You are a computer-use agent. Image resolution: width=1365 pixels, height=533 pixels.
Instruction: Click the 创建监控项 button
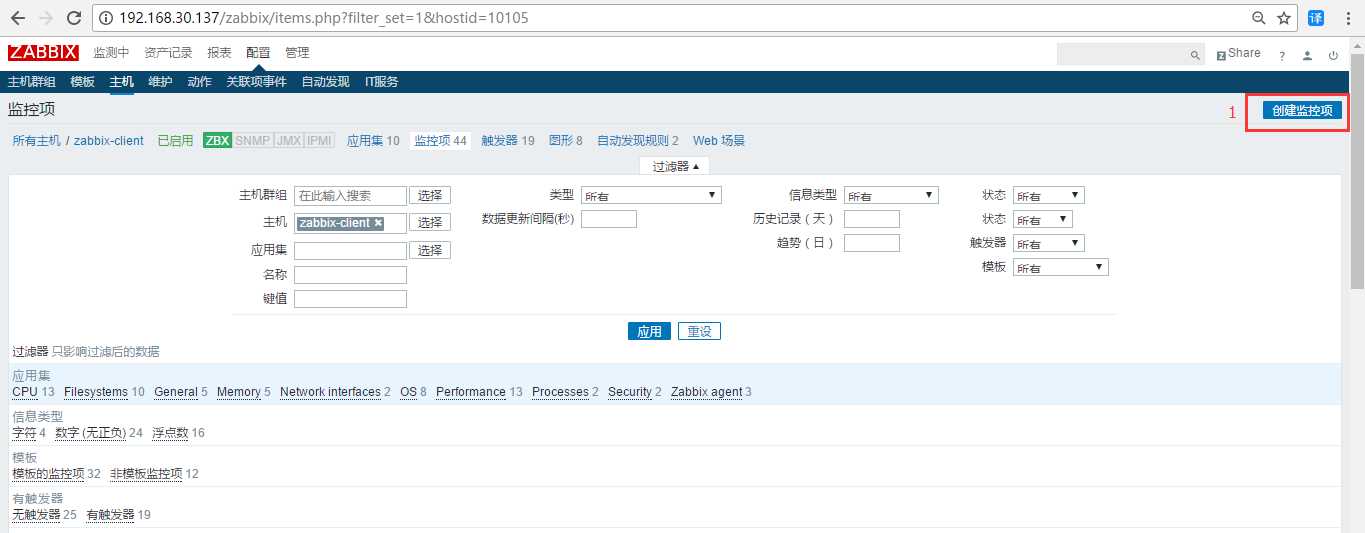(x=1303, y=110)
